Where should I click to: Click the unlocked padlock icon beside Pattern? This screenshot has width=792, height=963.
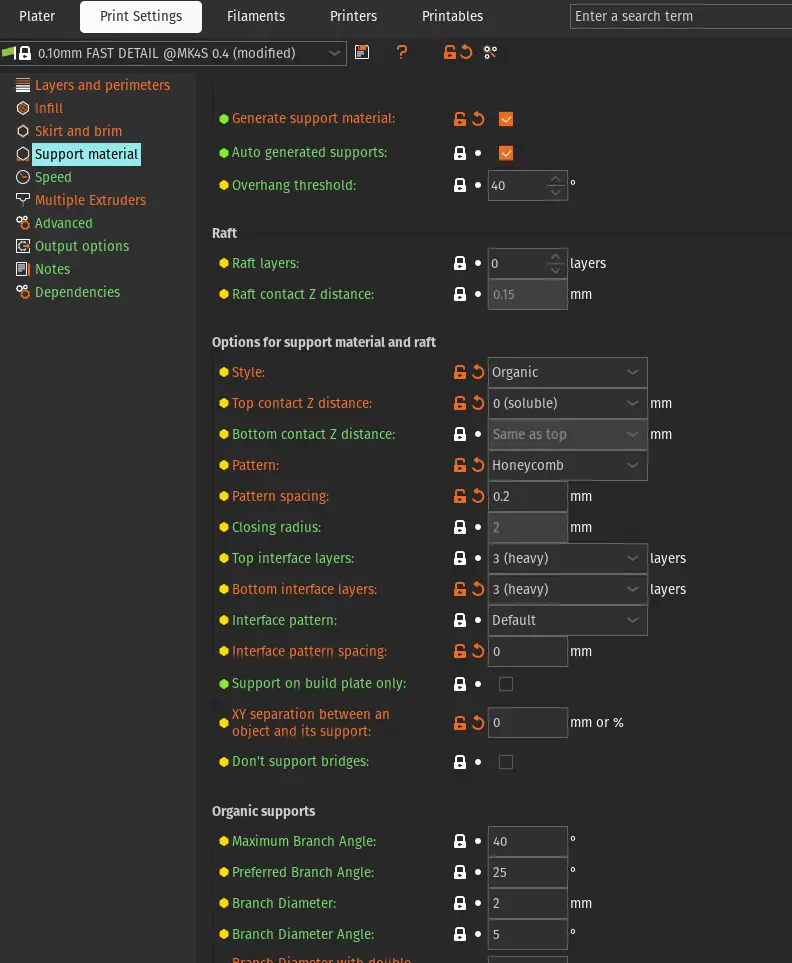click(460, 465)
